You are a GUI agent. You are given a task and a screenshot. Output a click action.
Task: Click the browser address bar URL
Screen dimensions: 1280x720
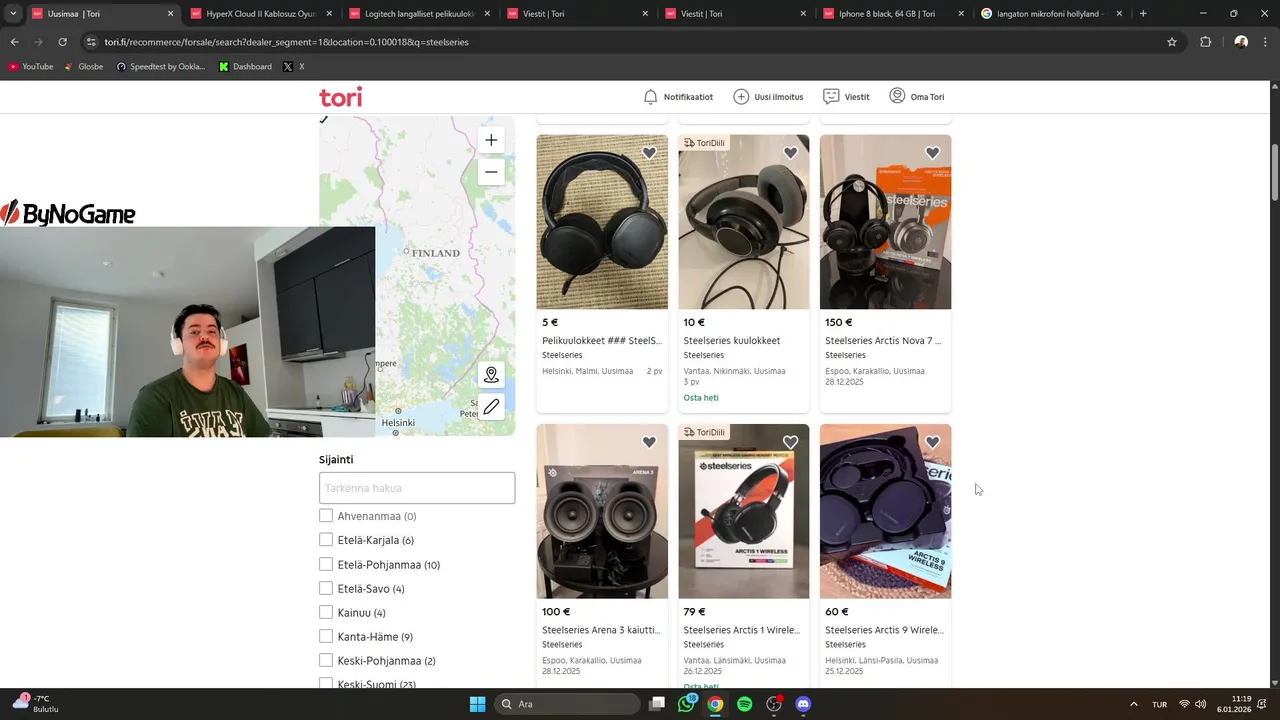pyautogui.click(x=286, y=42)
